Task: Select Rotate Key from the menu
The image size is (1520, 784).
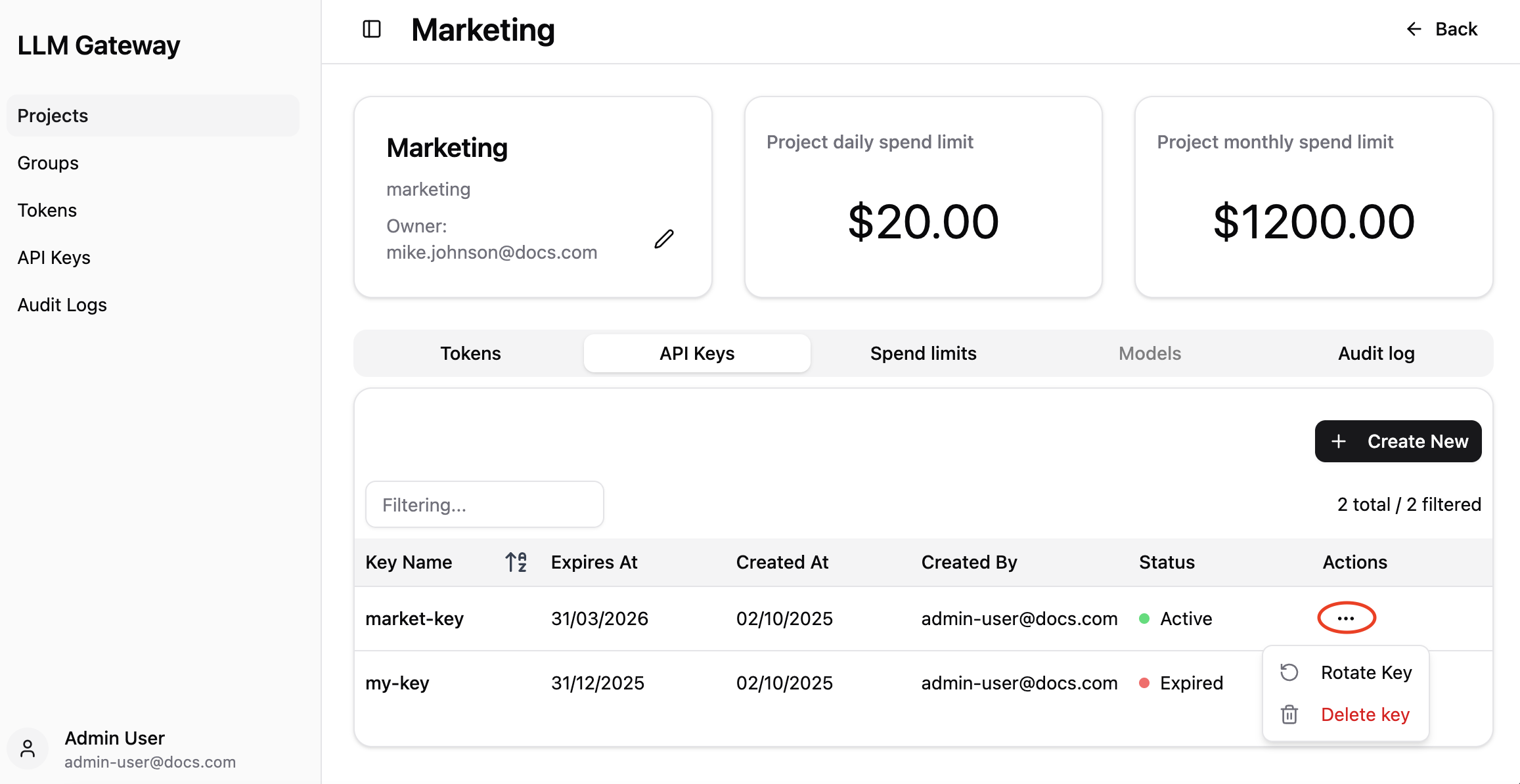Action: (1345, 672)
